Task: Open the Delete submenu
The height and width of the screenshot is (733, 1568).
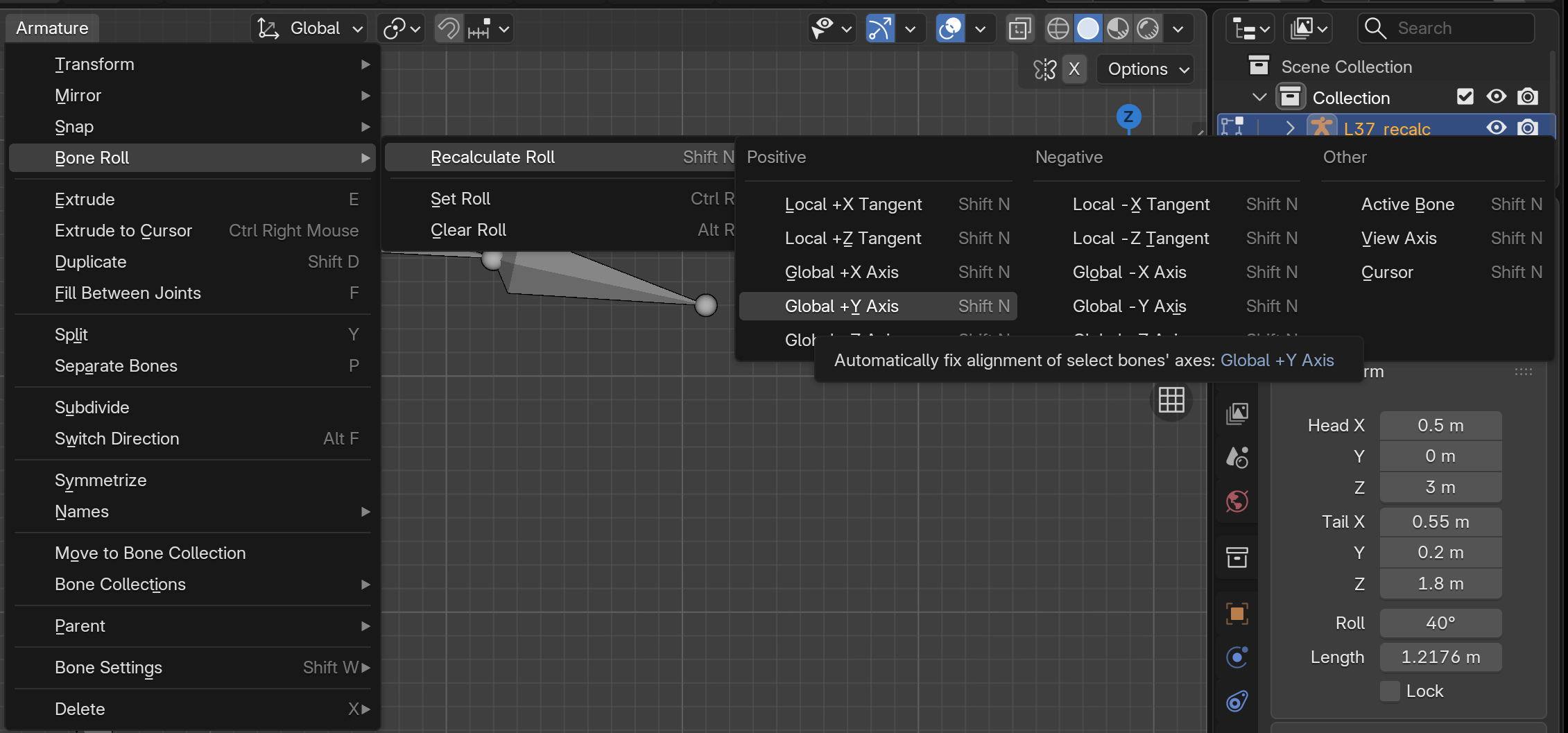Action: (x=192, y=709)
